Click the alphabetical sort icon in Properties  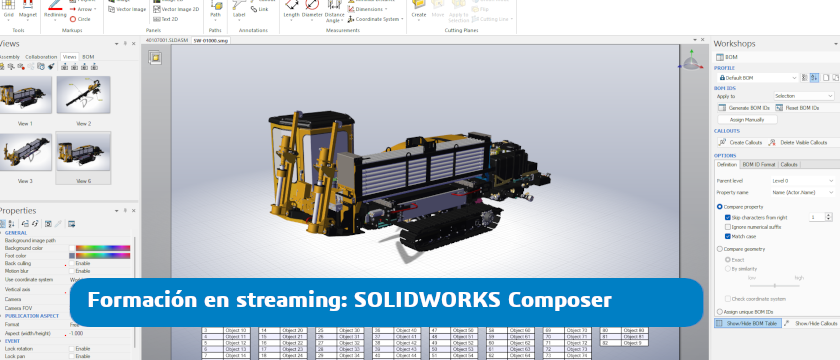click(11, 224)
